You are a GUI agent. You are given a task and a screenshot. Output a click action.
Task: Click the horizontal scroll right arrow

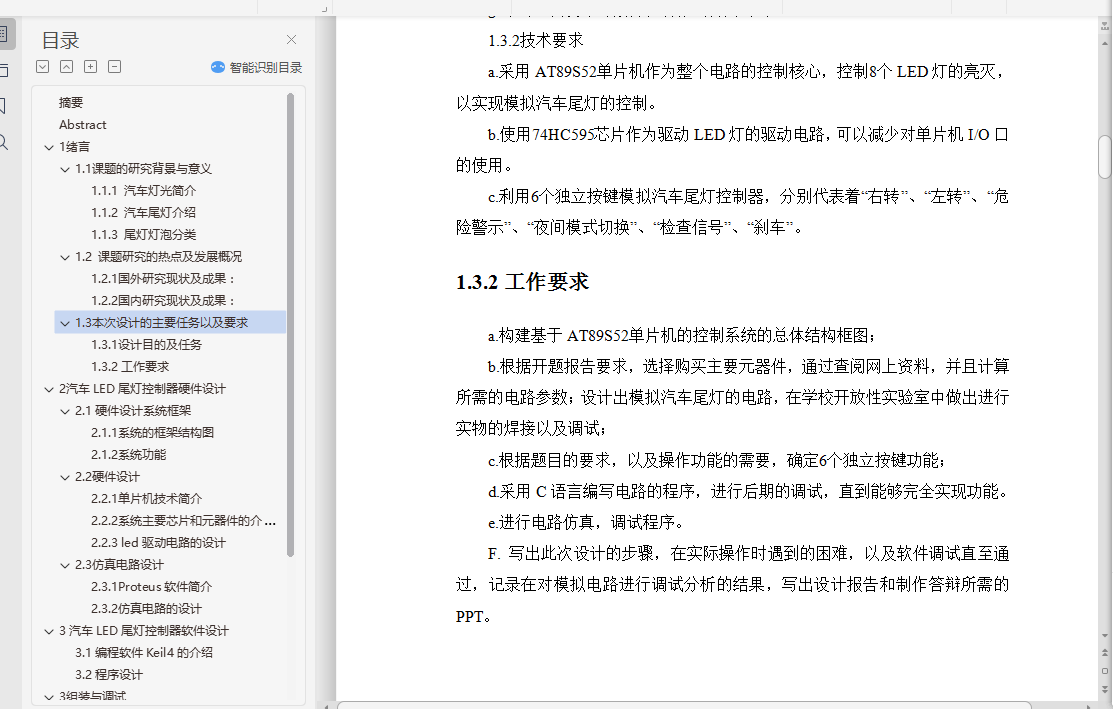[1090, 705]
